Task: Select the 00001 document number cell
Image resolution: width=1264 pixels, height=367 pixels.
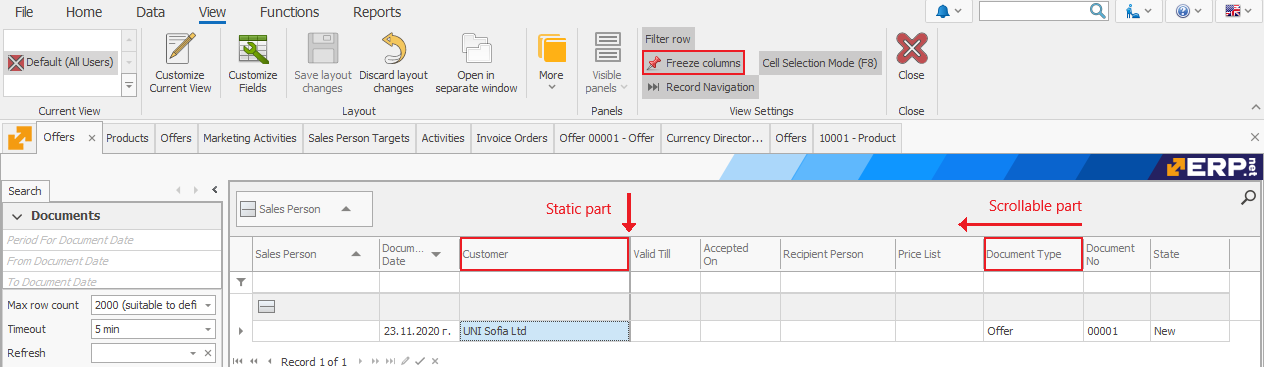Action: (x=1116, y=331)
